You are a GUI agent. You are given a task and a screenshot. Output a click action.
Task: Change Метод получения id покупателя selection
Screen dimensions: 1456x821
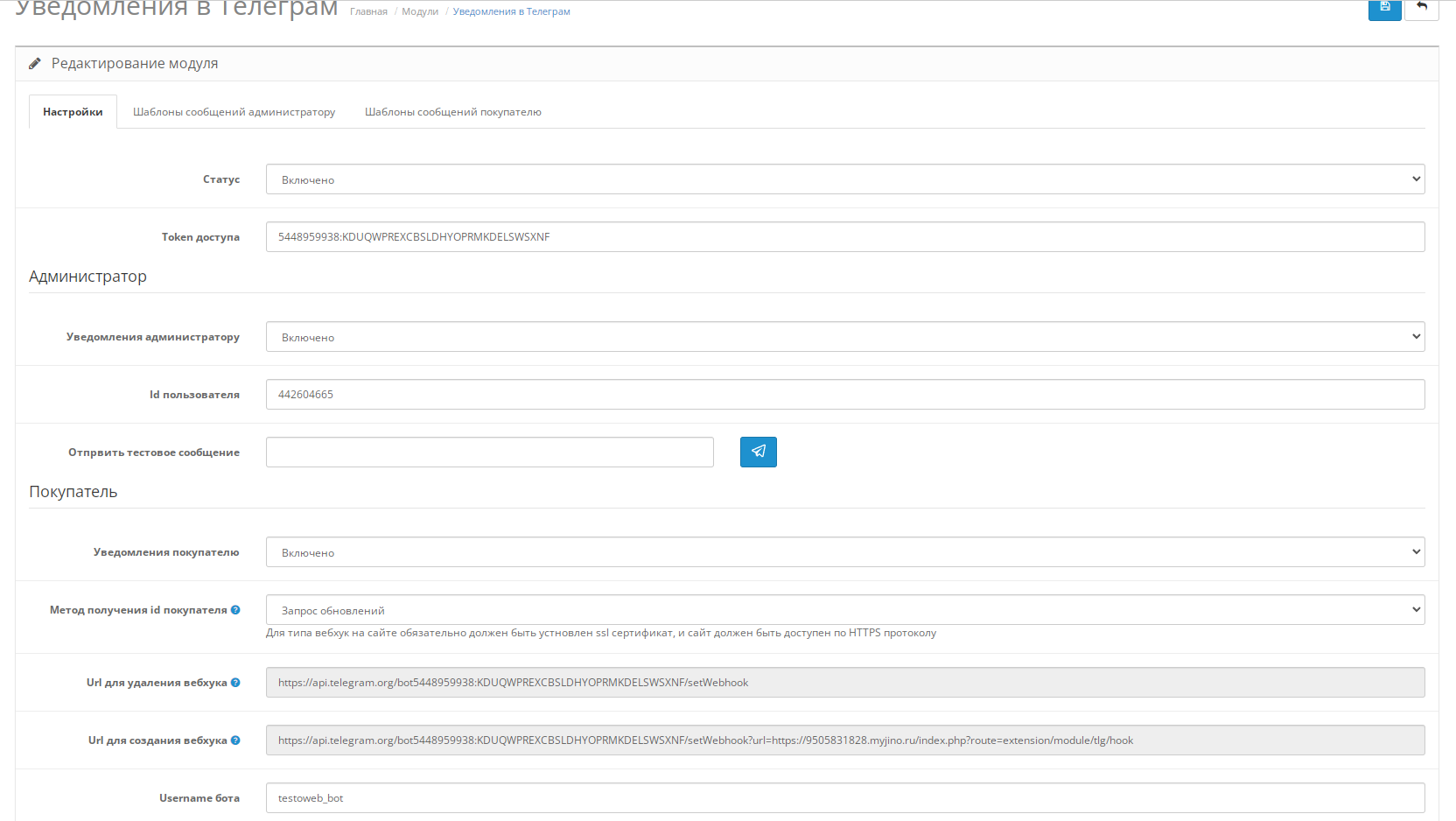844,609
